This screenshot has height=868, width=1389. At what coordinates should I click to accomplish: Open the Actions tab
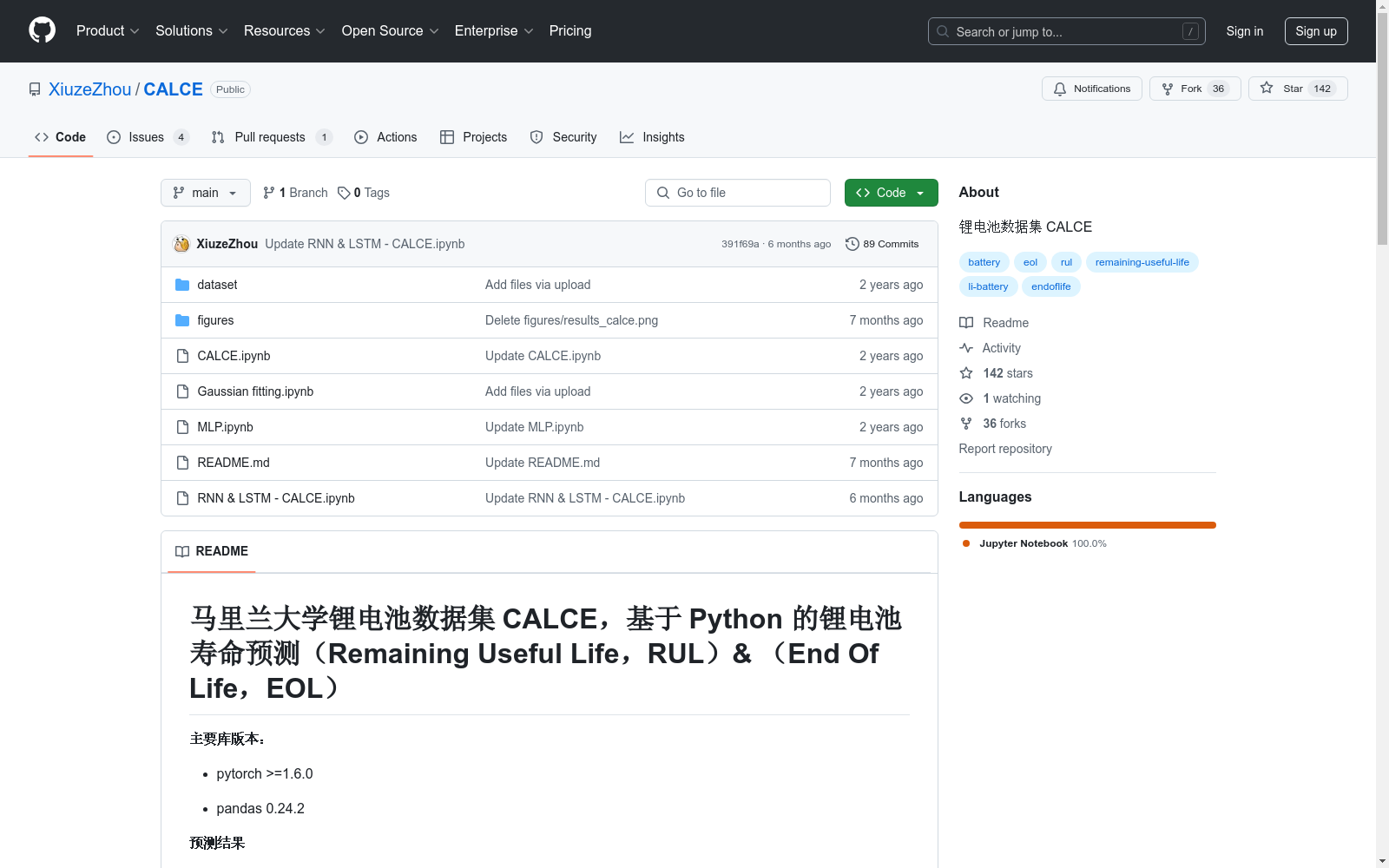point(386,137)
